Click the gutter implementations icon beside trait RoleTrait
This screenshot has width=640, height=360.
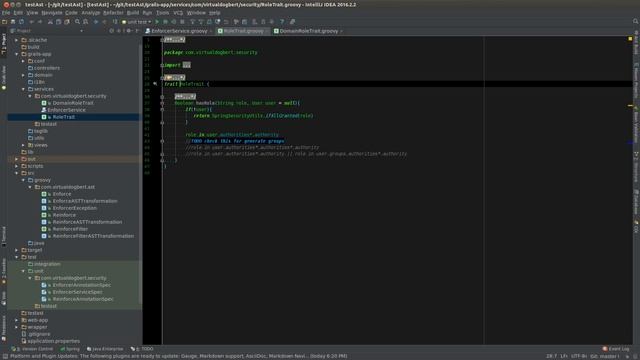[155, 84]
